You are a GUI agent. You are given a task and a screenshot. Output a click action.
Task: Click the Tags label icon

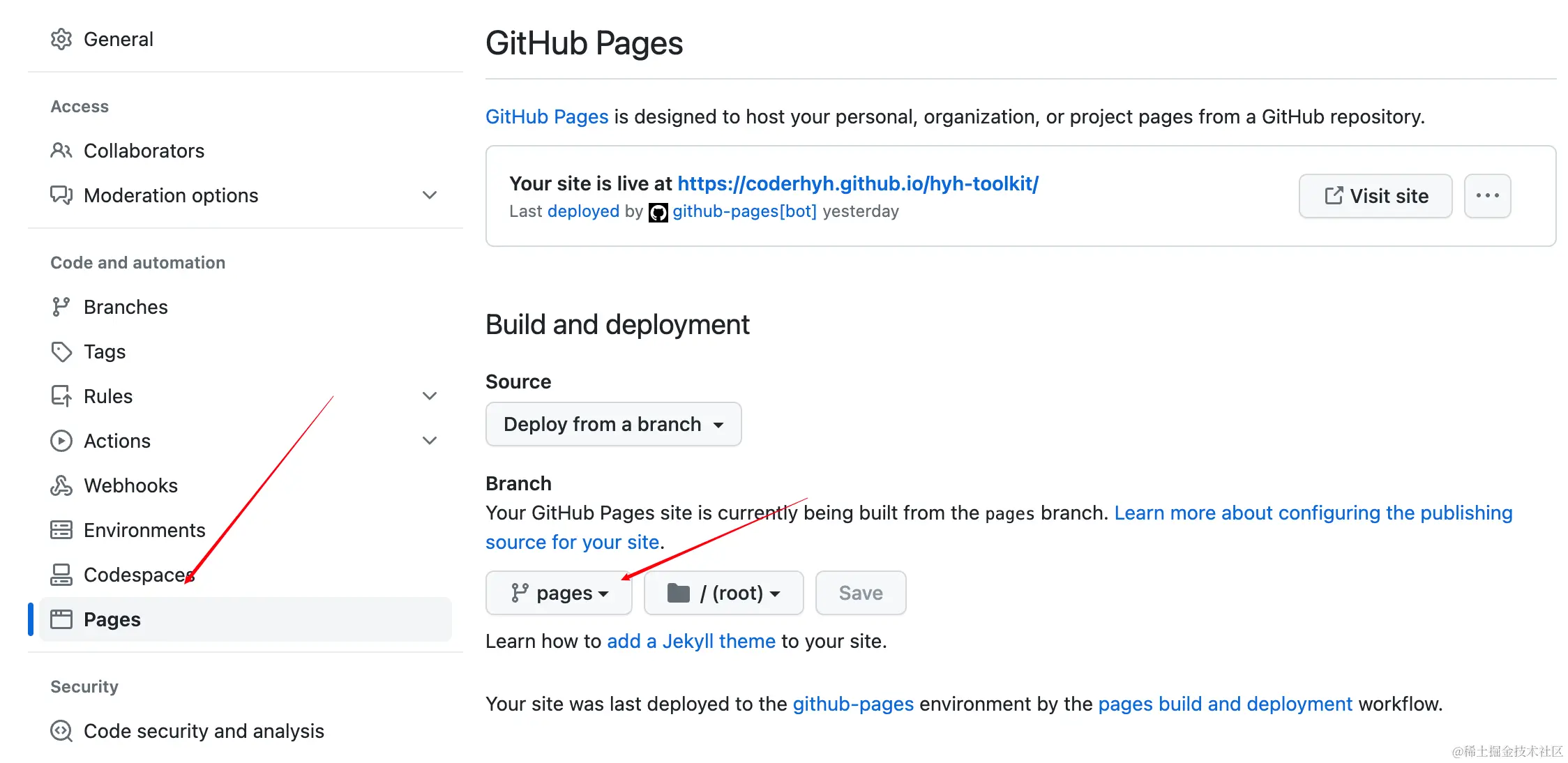61,352
